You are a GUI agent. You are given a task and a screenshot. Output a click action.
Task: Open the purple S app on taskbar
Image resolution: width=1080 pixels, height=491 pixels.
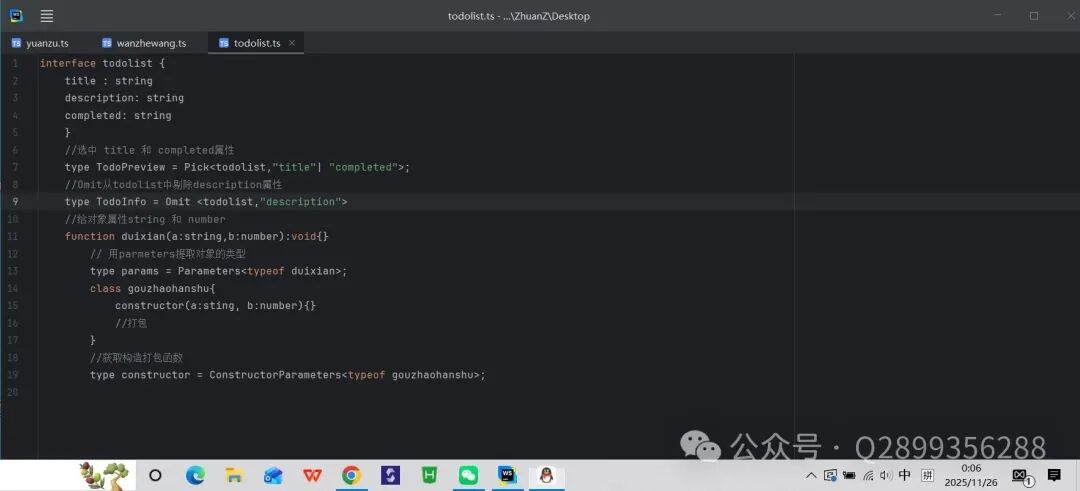pyautogui.click(x=391, y=475)
